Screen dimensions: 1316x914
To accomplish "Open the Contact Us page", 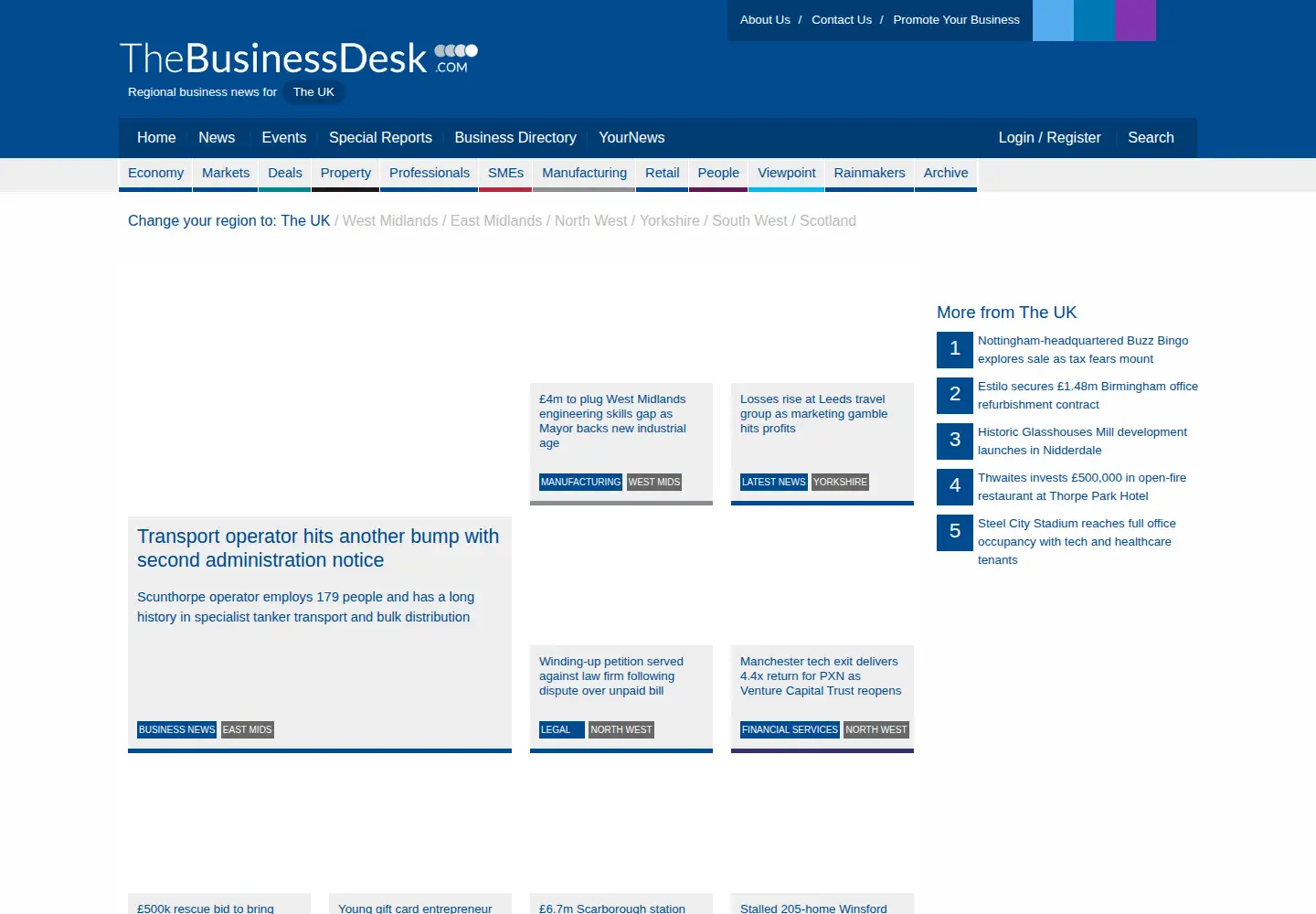I will 842,20.
